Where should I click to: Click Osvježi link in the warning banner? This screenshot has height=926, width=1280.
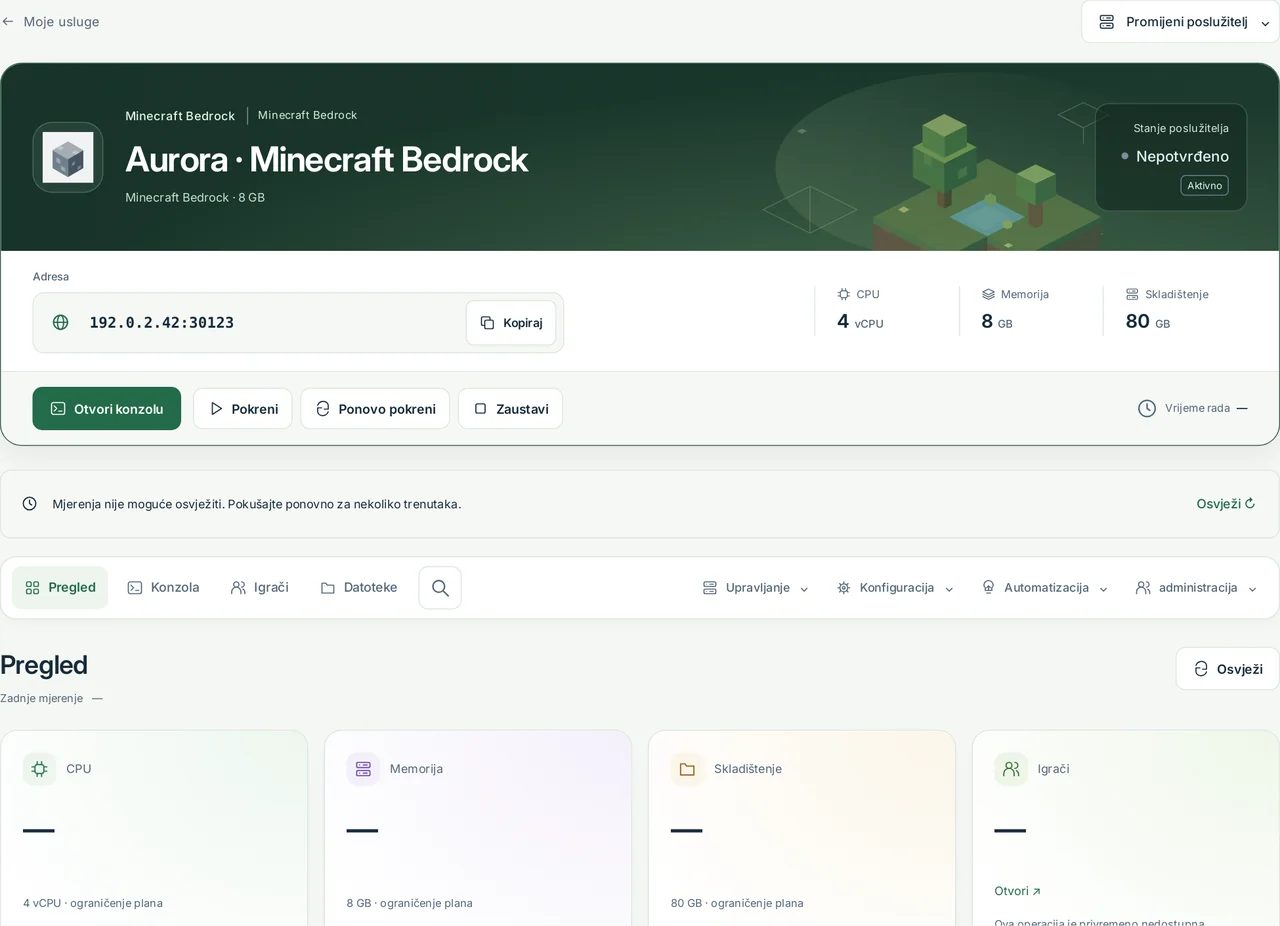[1226, 504]
